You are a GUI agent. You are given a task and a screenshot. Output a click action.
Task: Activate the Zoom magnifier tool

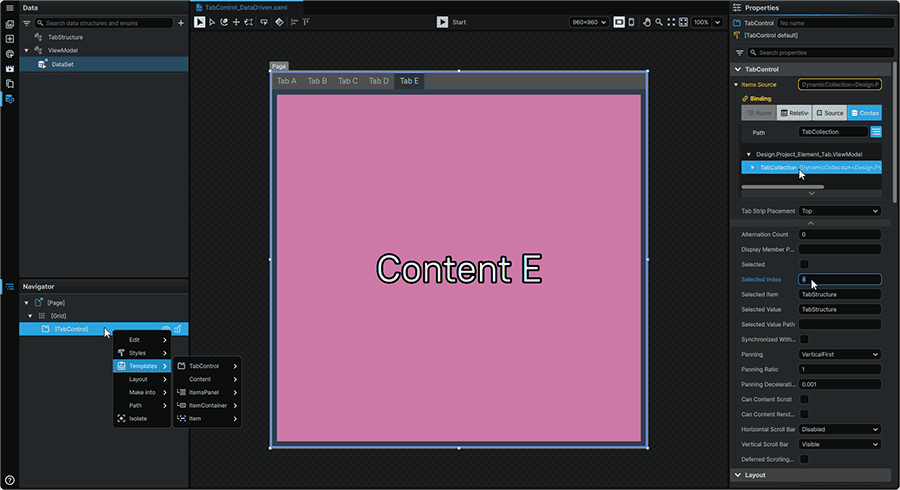(x=659, y=22)
